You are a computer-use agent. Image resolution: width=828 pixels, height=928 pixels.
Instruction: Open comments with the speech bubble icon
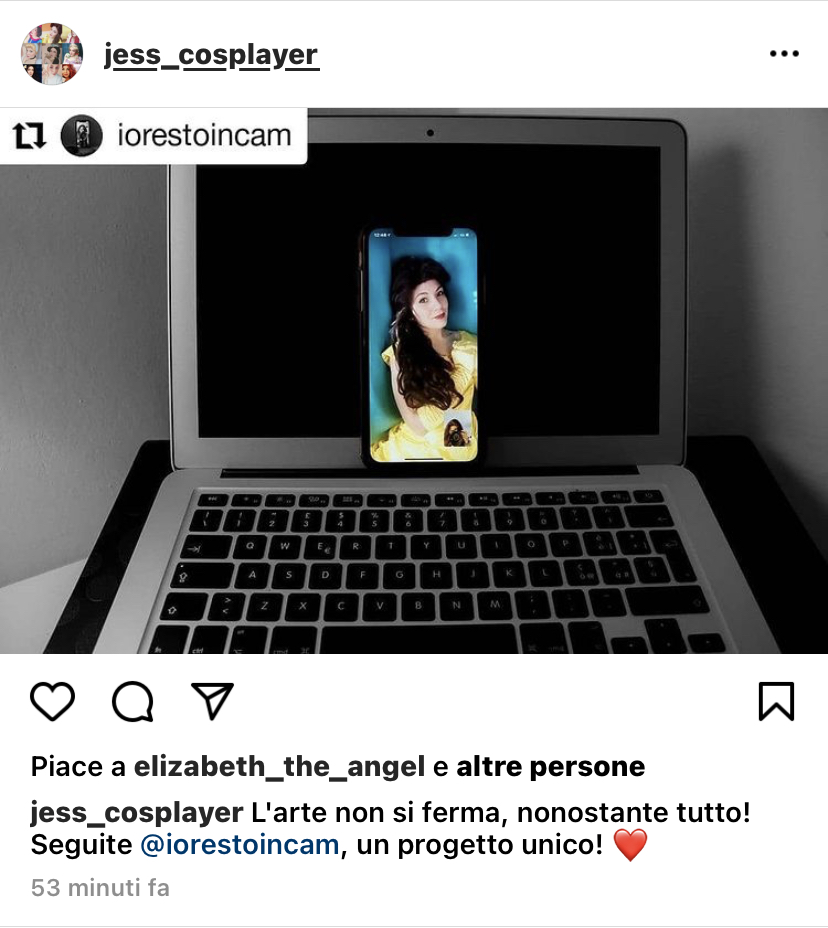(x=133, y=701)
